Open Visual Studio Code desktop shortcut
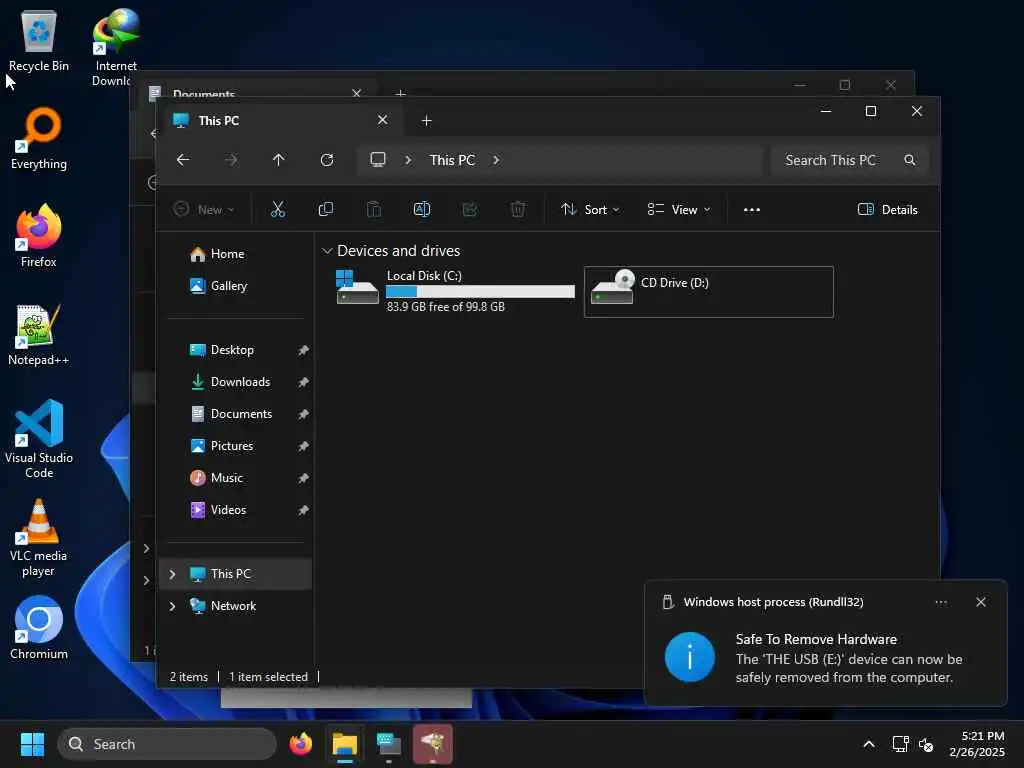The width and height of the screenshot is (1024, 768). pos(39,439)
